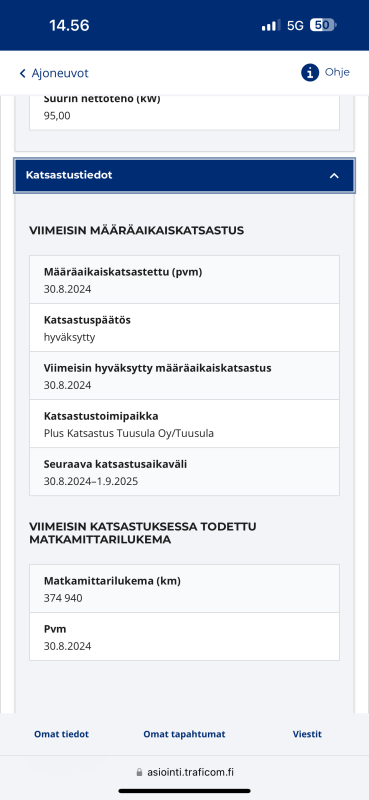The height and width of the screenshot is (800, 369).
Task: Select the Katsastuspäätös hyväksytty row
Action: 184,328
